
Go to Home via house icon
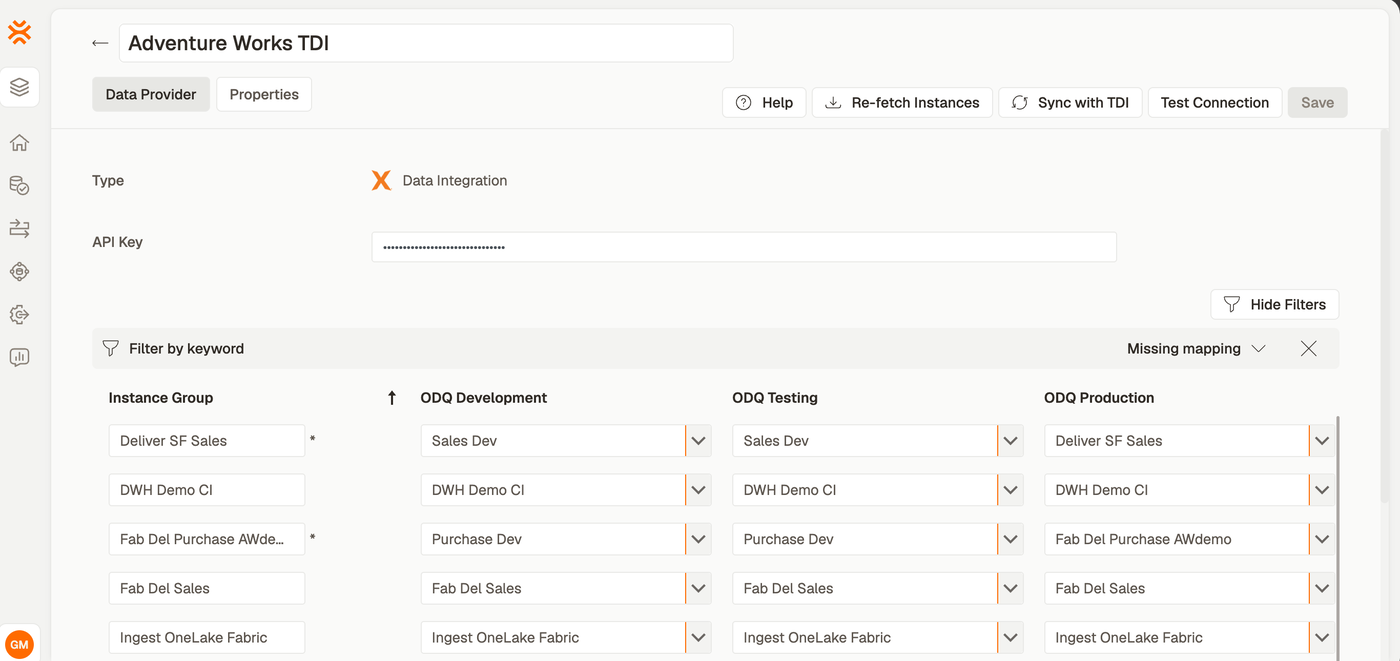pos(19,143)
